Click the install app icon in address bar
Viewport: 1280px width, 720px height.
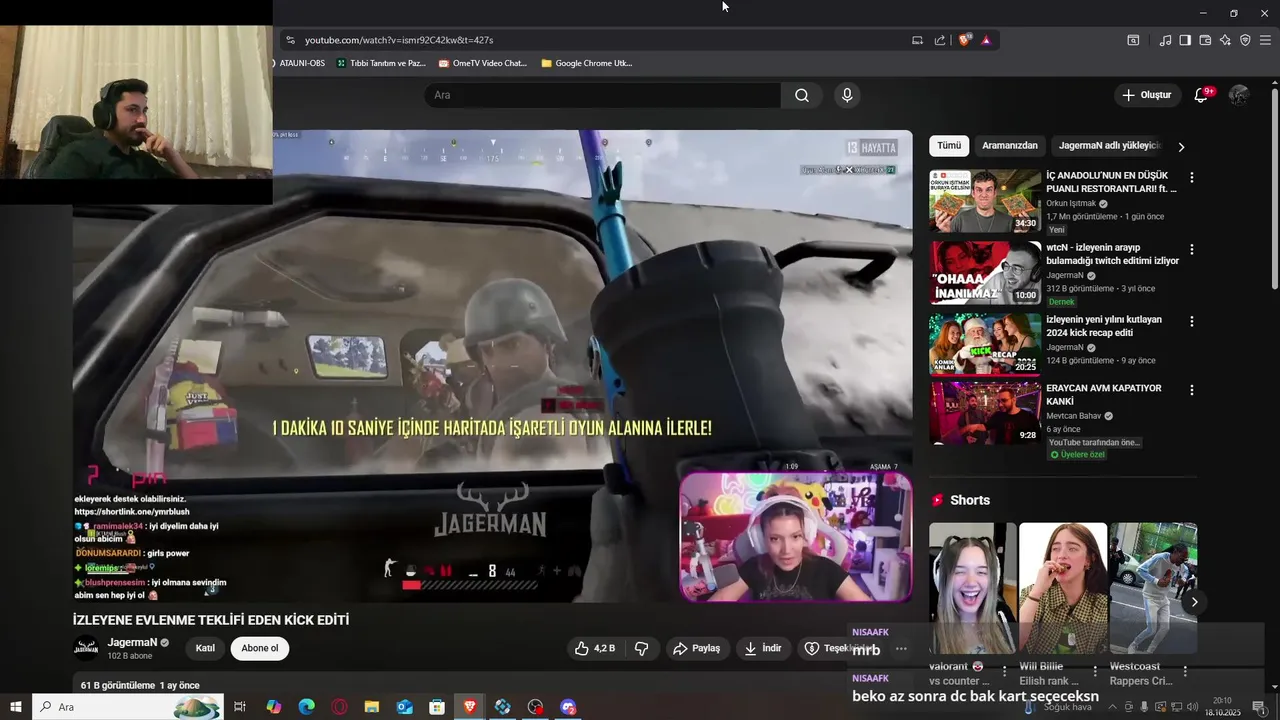917,40
